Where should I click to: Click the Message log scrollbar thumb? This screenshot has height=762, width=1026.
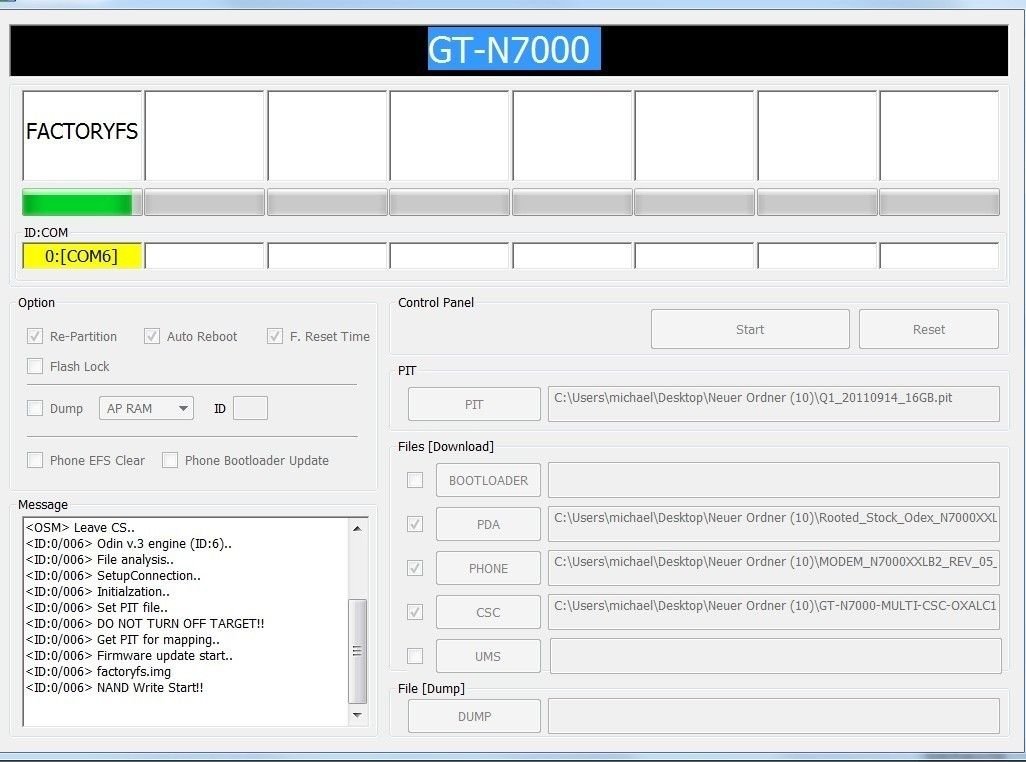(357, 651)
